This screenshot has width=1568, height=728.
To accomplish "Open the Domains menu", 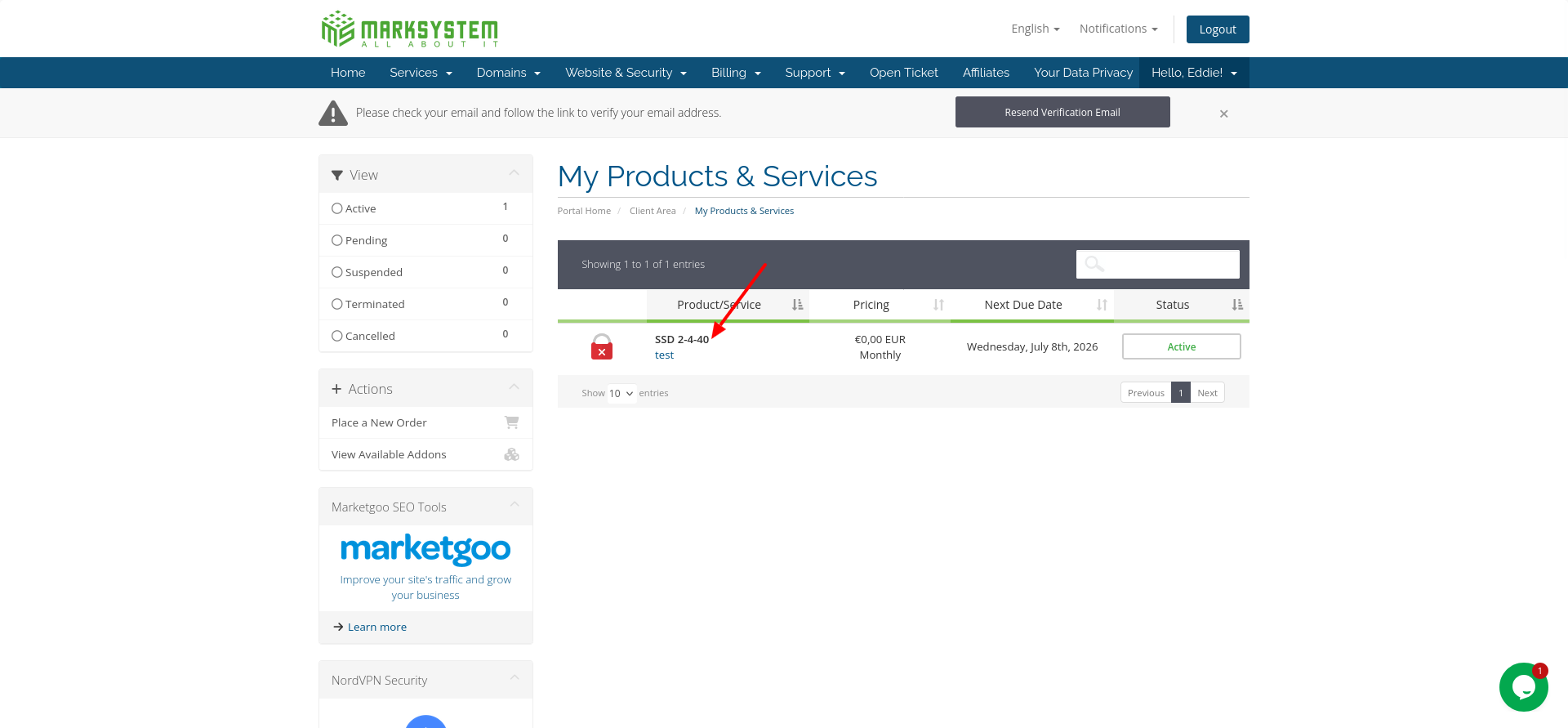I will [x=508, y=73].
